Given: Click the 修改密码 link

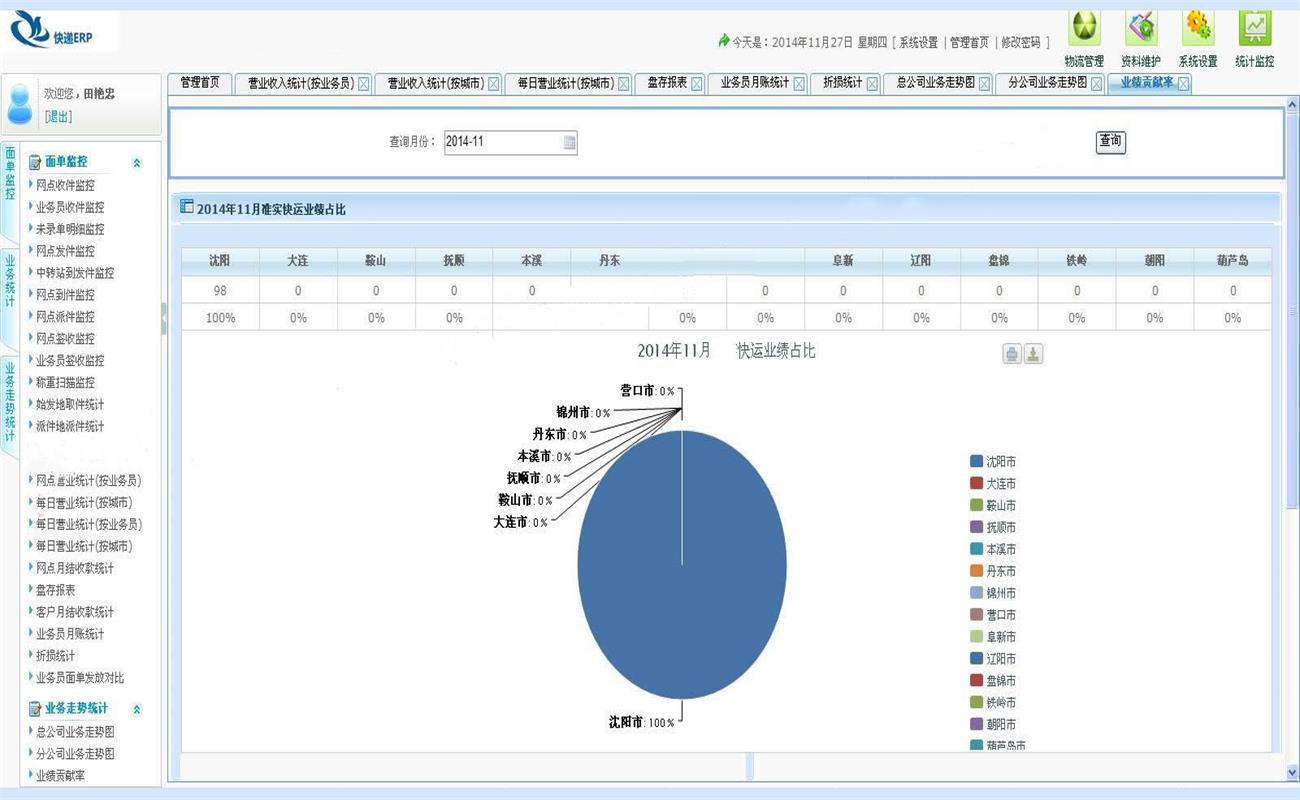Looking at the screenshot, I should (1020, 42).
